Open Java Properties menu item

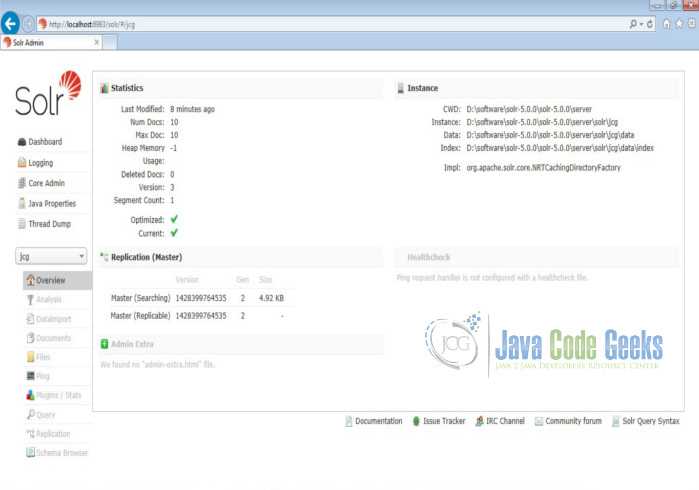52,204
